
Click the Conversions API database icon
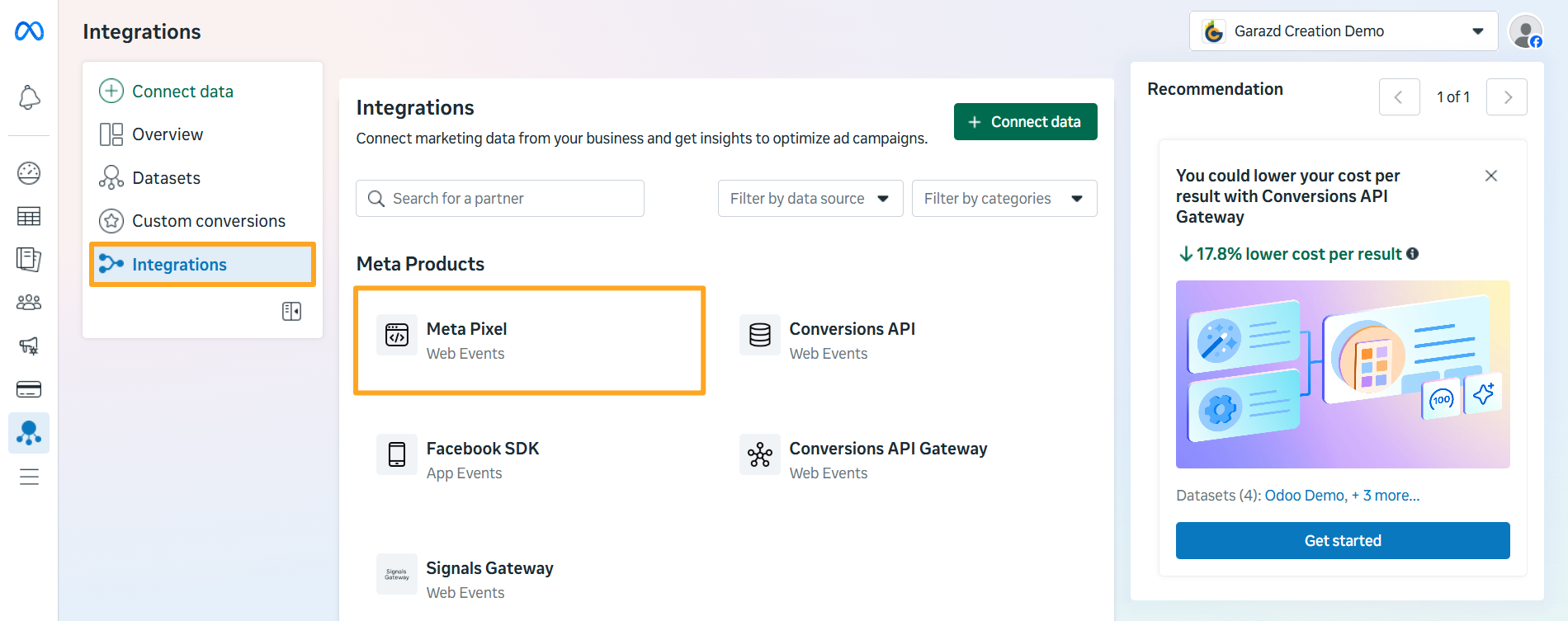click(x=760, y=335)
